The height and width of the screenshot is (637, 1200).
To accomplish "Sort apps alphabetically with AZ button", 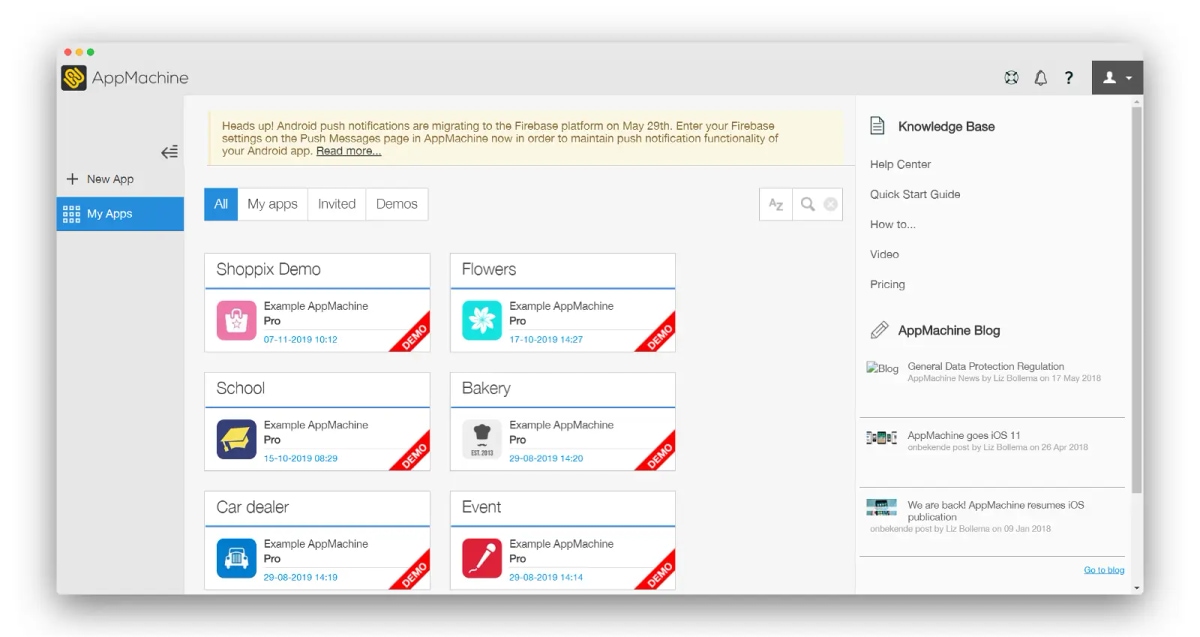I will click(776, 204).
